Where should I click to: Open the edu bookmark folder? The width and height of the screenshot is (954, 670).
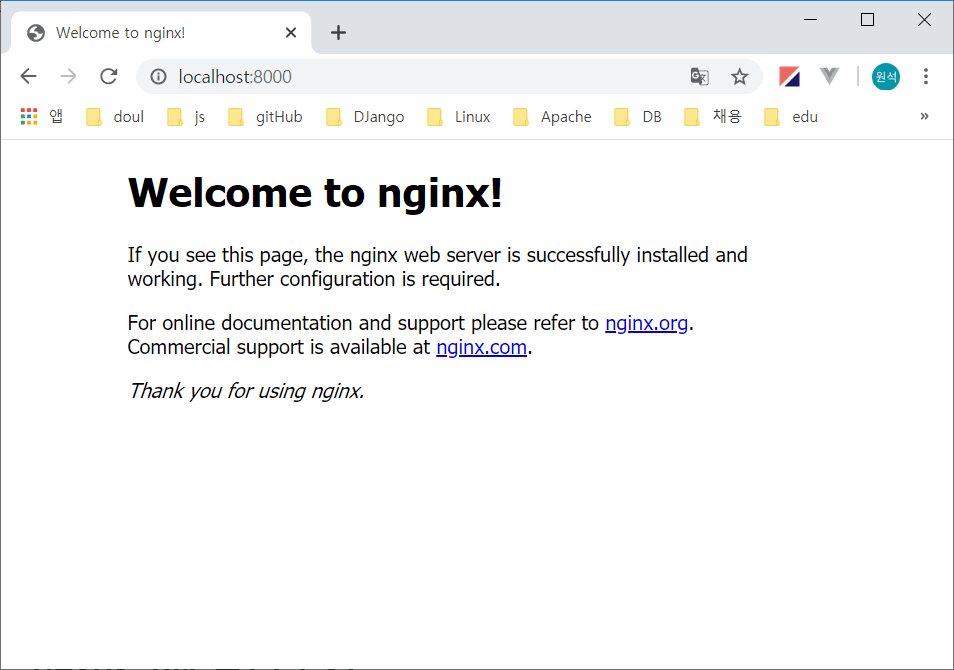click(x=791, y=117)
